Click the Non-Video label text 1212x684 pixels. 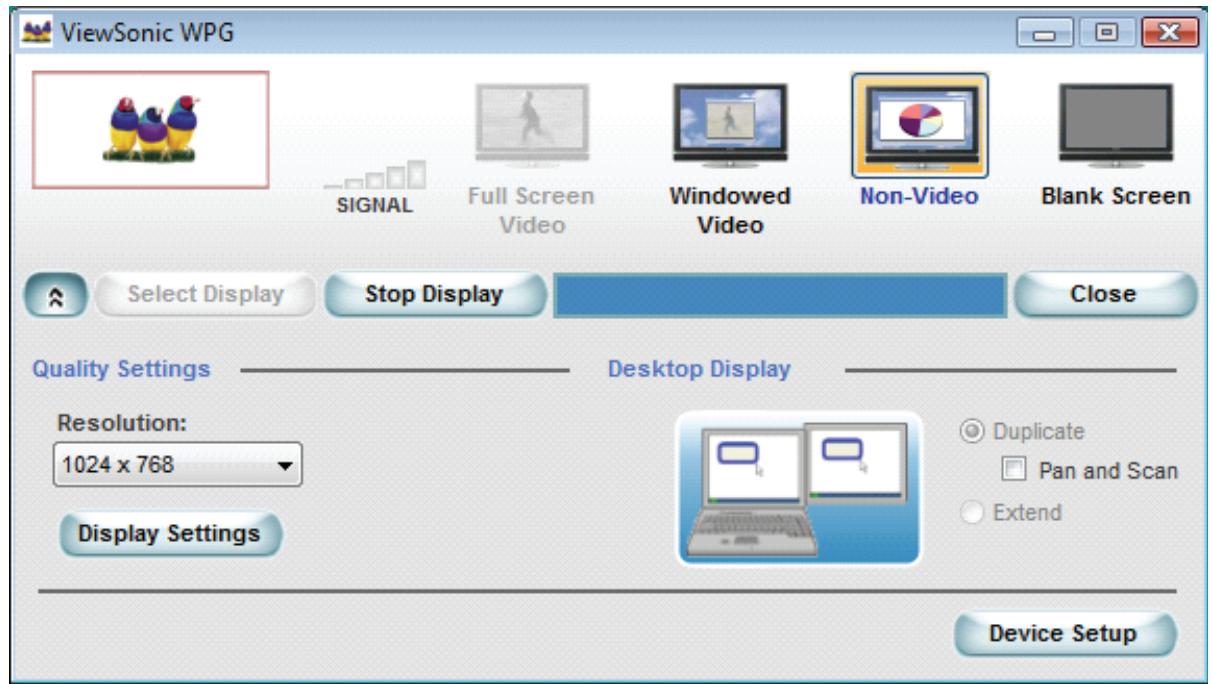919,197
